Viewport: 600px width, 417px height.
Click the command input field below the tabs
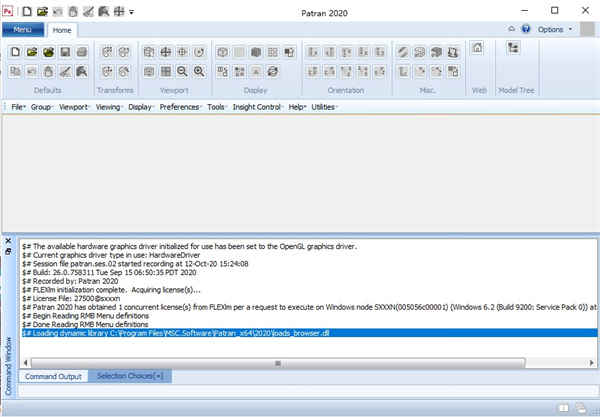coord(308,391)
